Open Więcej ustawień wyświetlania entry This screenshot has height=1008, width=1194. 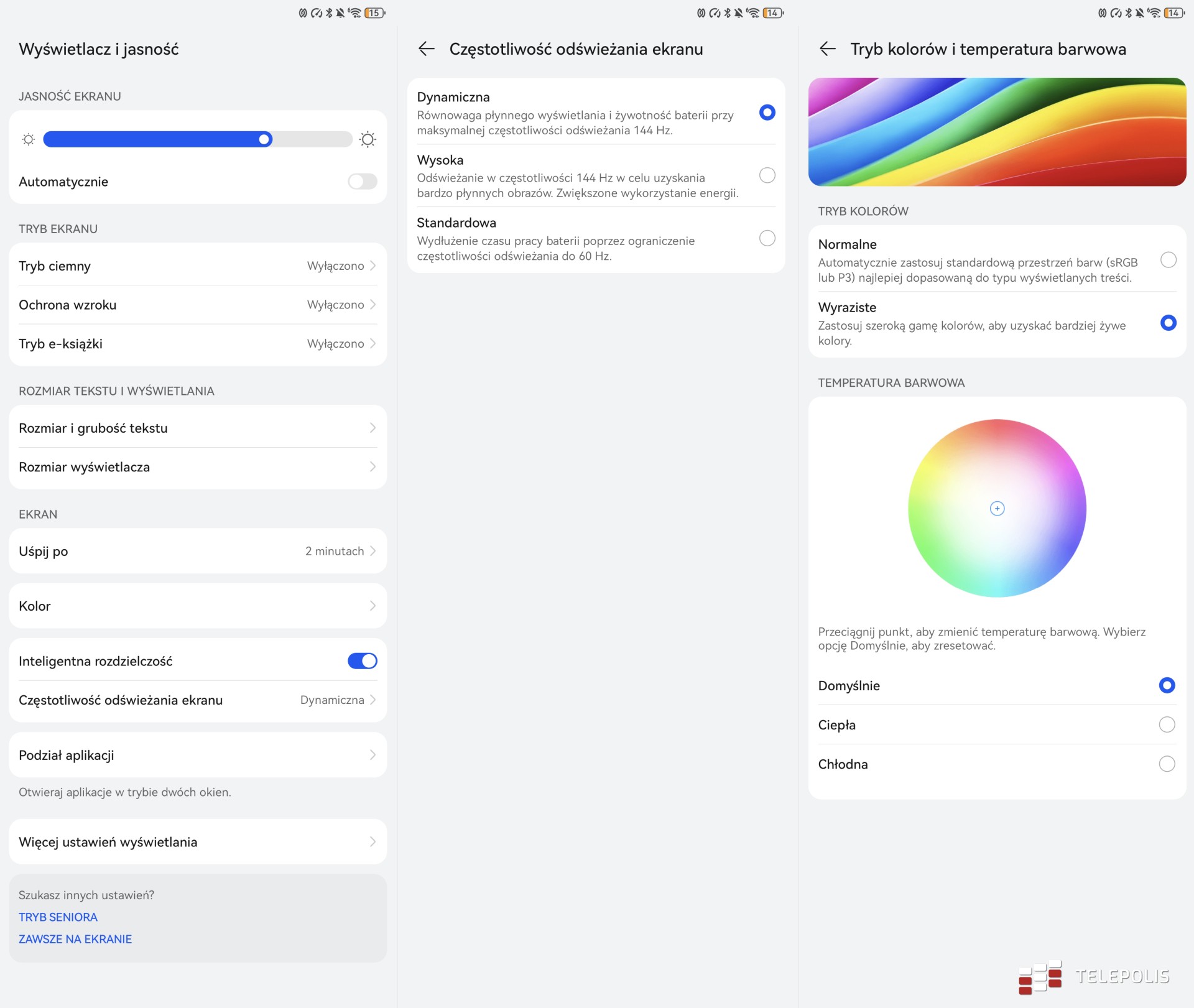point(198,842)
